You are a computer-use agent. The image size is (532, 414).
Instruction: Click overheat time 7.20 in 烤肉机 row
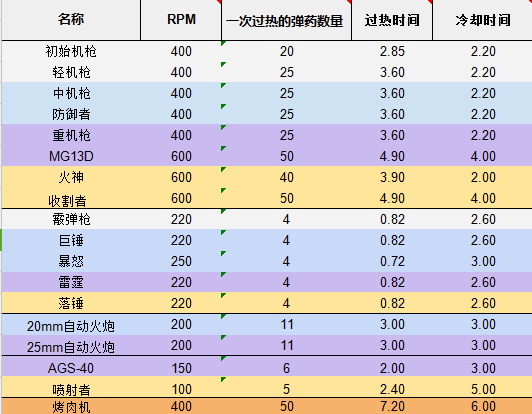[x=392, y=406]
